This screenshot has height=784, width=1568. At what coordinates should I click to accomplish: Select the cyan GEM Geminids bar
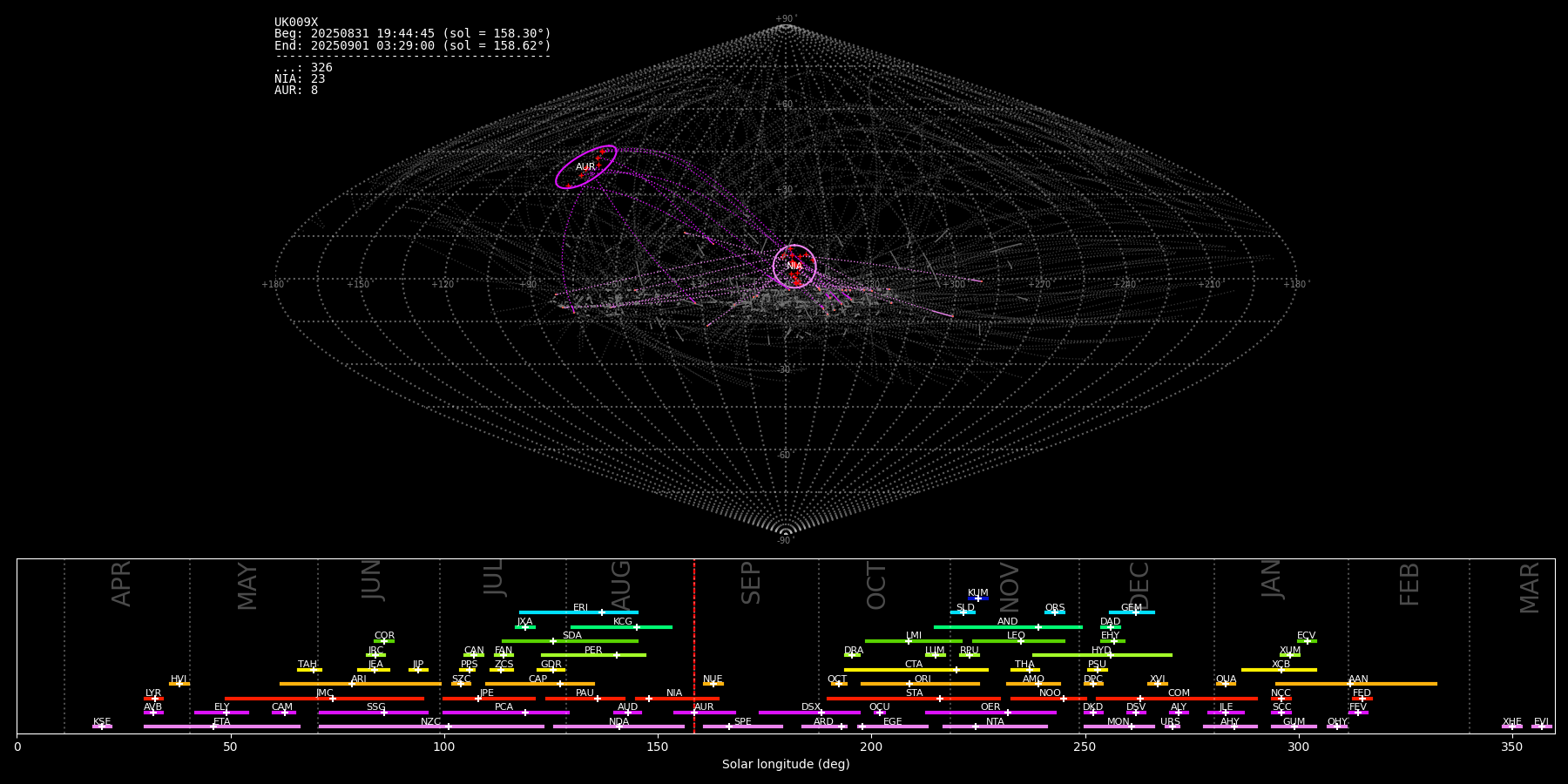(x=1132, y=612)
